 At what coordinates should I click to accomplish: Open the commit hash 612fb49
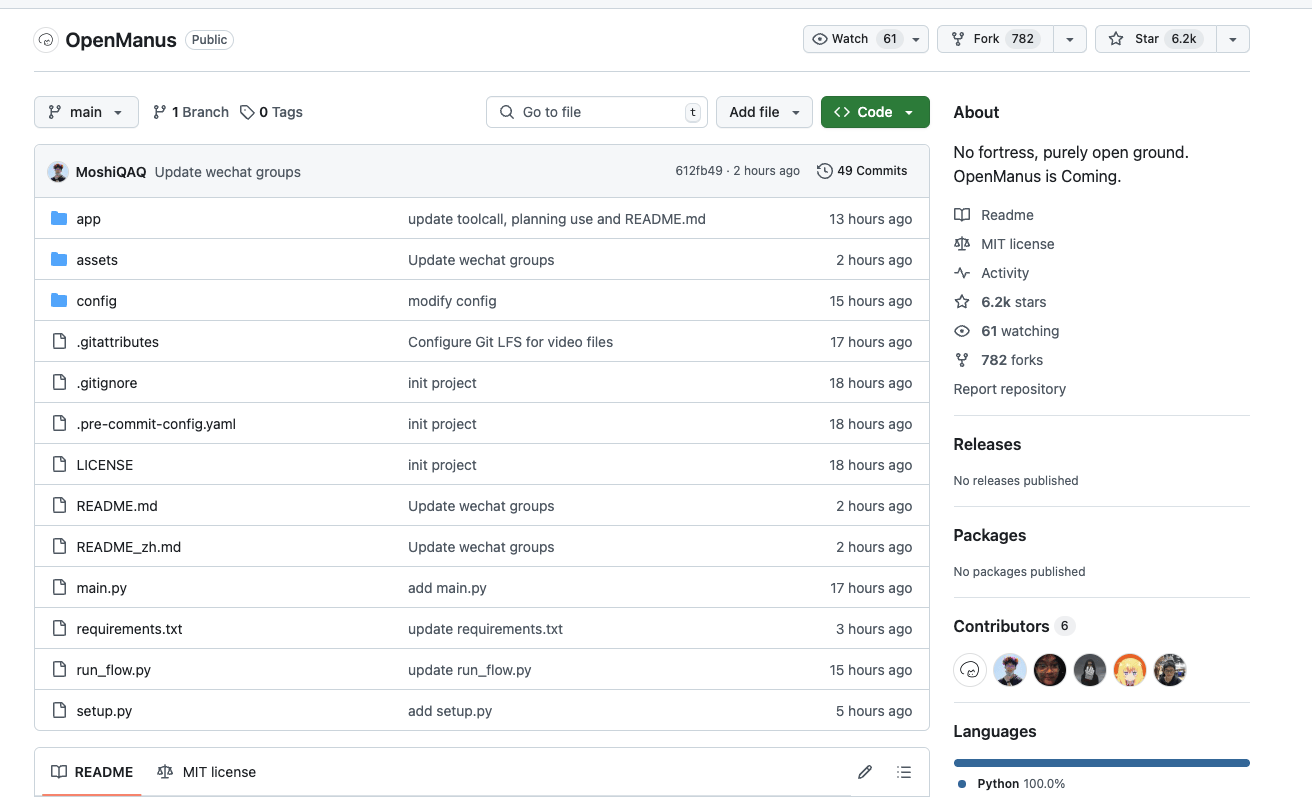(698, 171)
